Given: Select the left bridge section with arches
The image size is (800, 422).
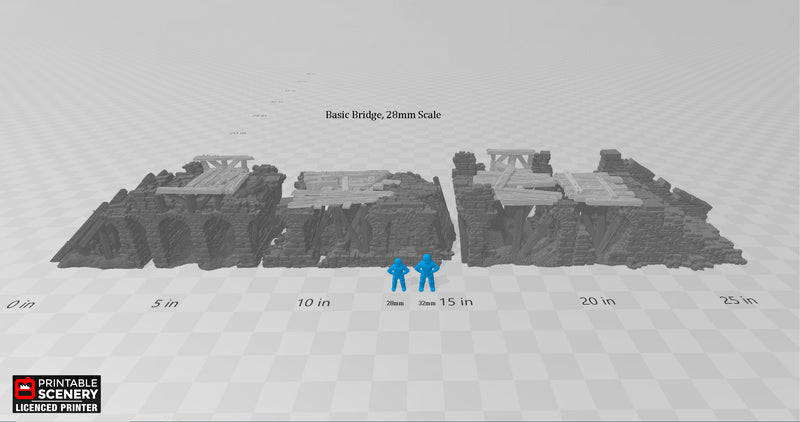Looking at the screenshot, I should click(160, 225).
